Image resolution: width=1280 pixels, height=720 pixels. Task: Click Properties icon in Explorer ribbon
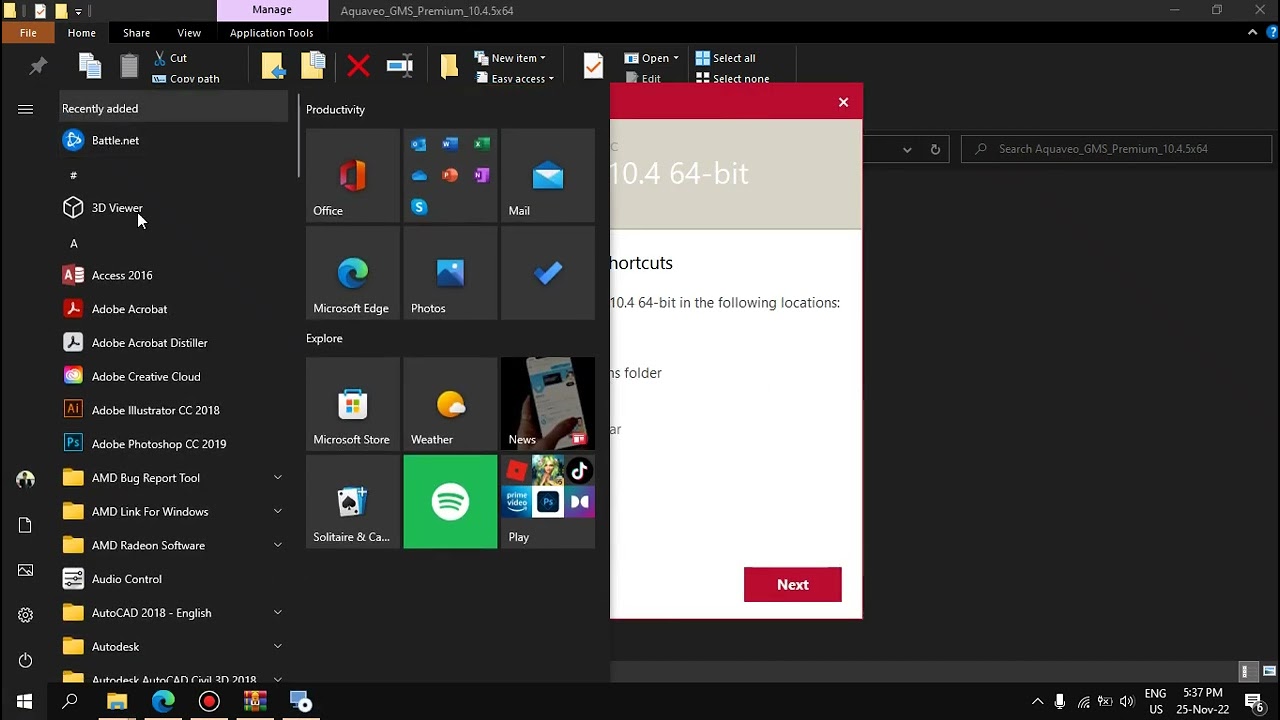click(x=593, y=67)
